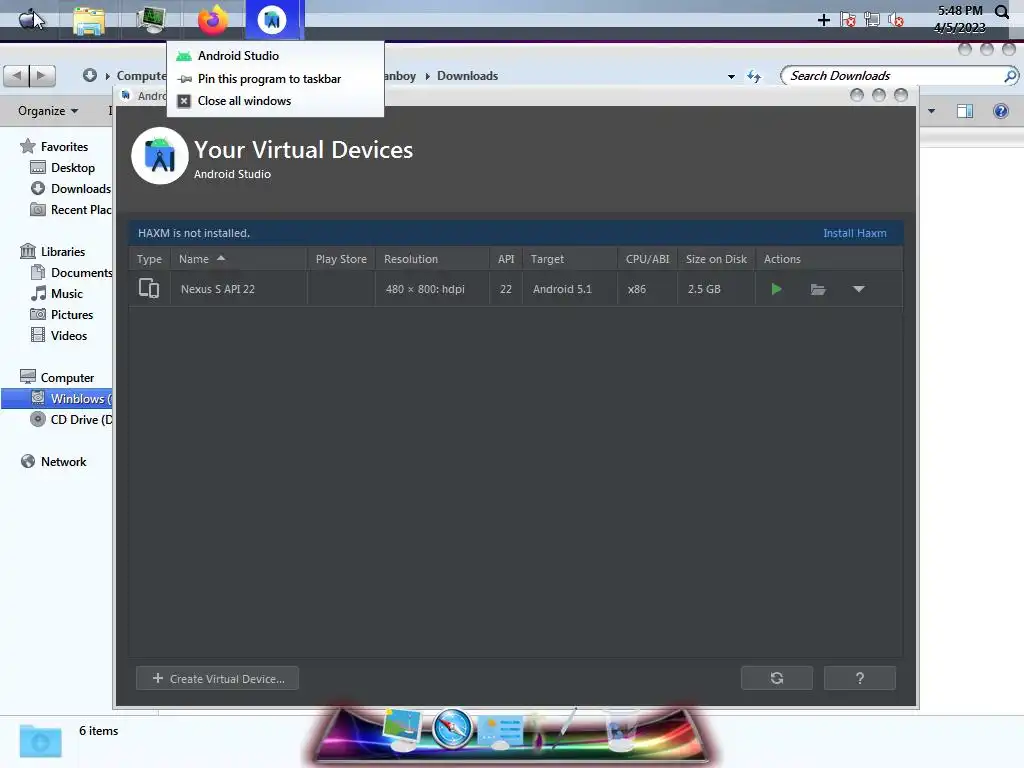Viewport: 1024px width, 768px height.
Task: Open address bar history dropdown
Action: pyautogui.click(x=731, y=76)
